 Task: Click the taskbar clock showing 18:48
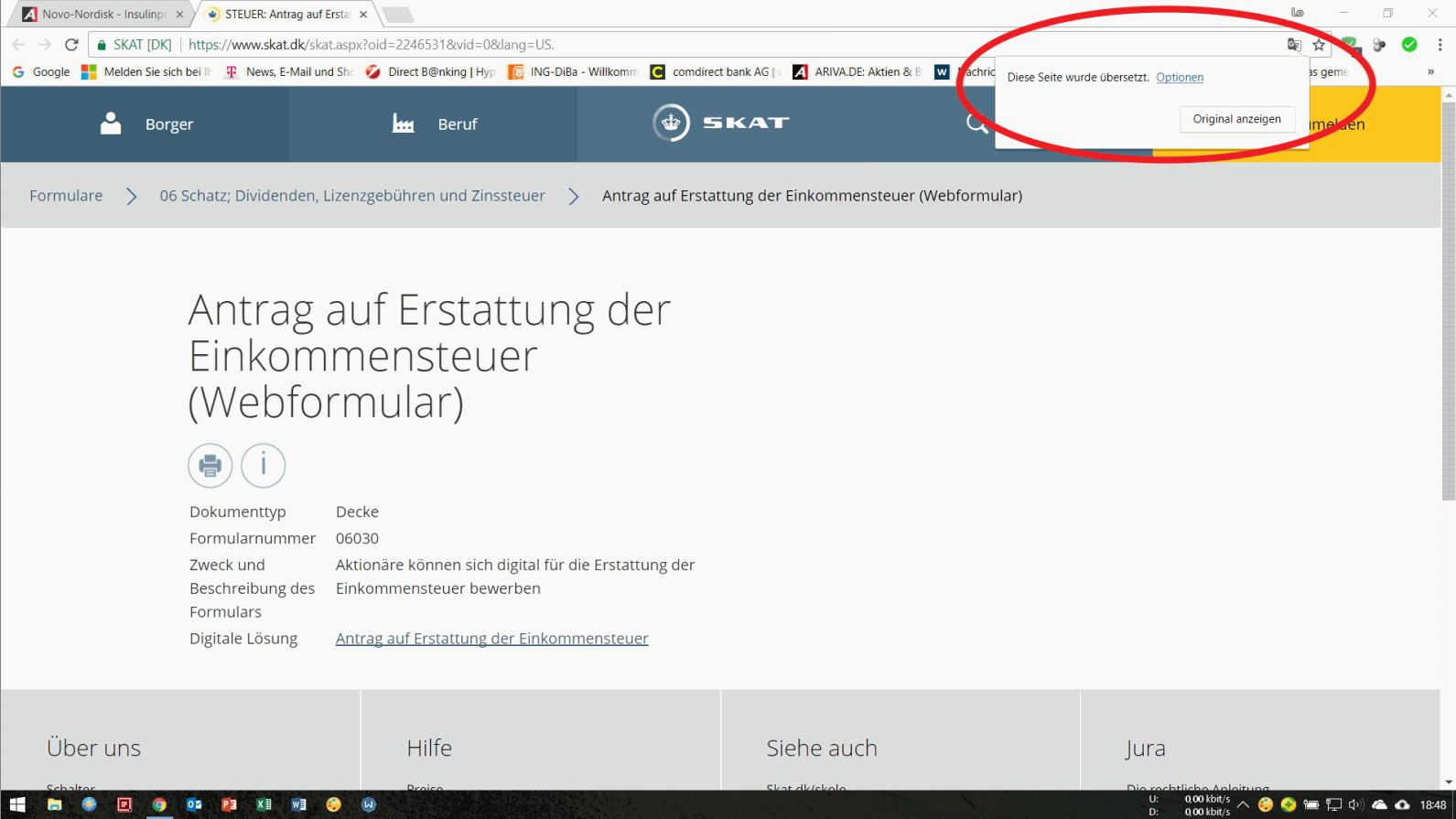(x=1432, y=805)
